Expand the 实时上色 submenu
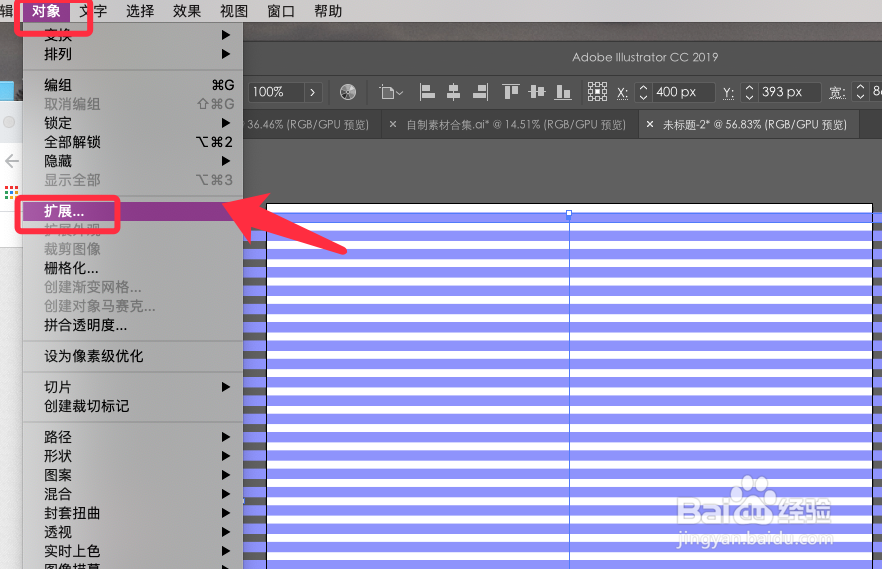Image resolution: width=882 pixels, height=569 pixels. tap(133, 551)
